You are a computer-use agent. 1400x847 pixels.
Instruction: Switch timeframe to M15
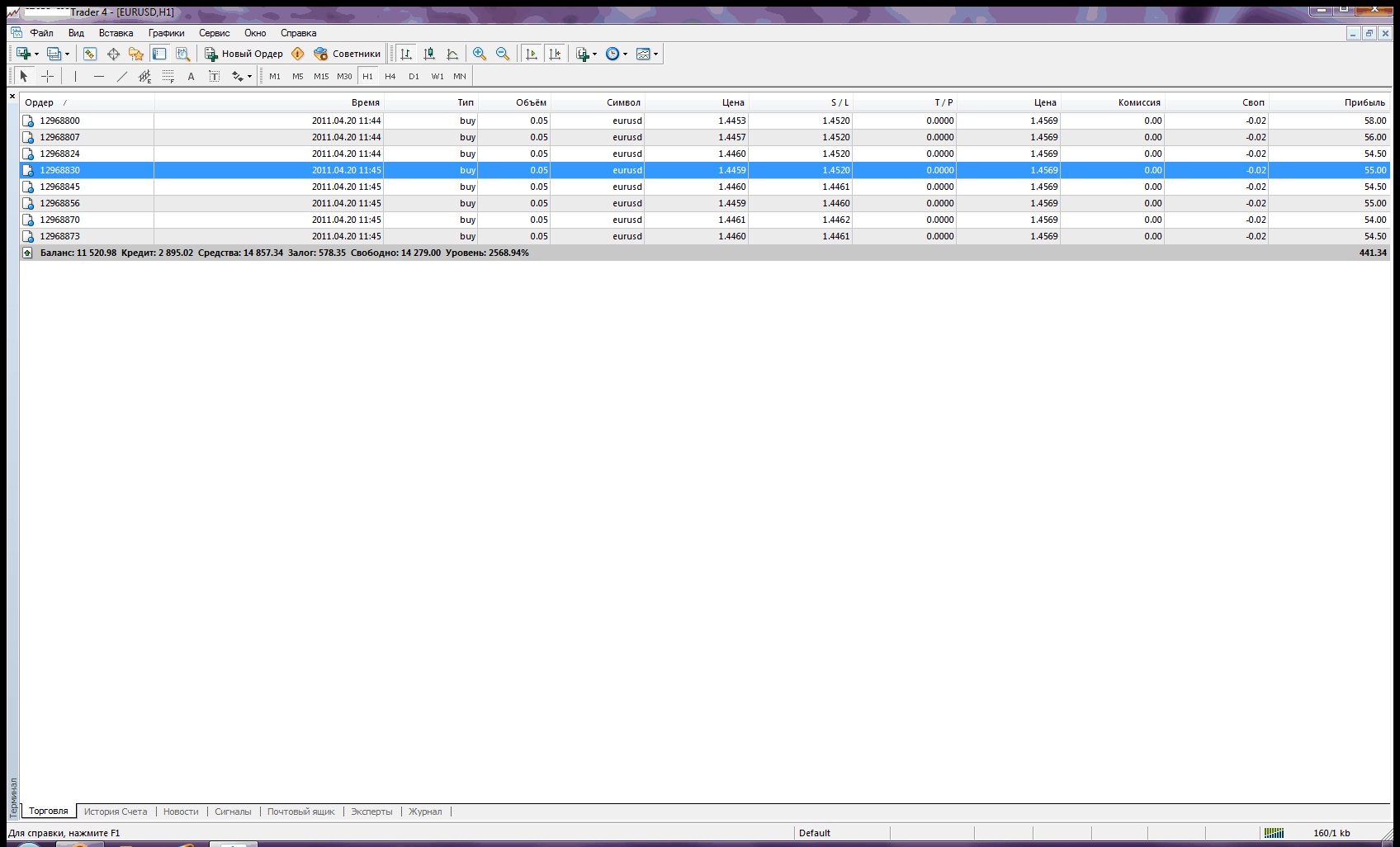[x=321, y=76]
